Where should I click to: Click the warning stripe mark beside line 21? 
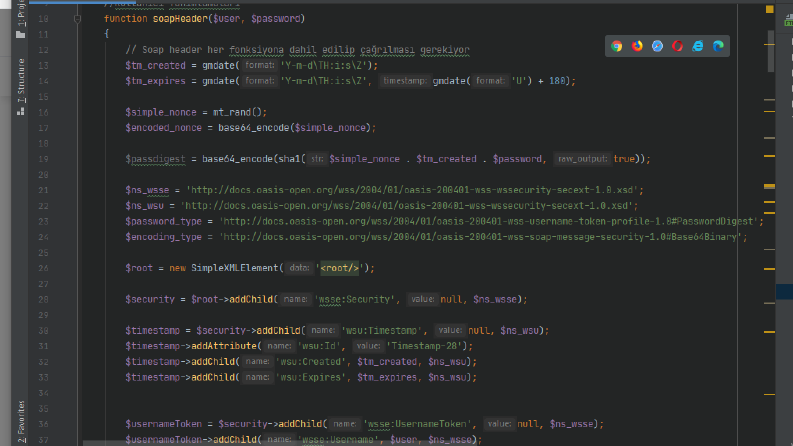pyautogui.click(x=769, y=187)
